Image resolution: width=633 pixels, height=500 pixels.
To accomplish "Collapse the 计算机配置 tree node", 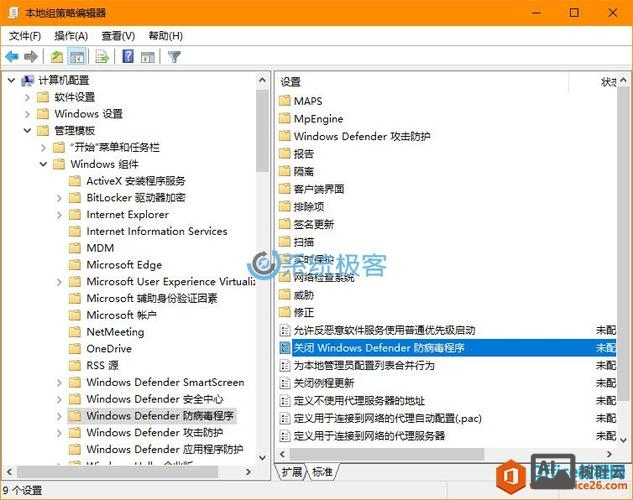I will point(11,81).
